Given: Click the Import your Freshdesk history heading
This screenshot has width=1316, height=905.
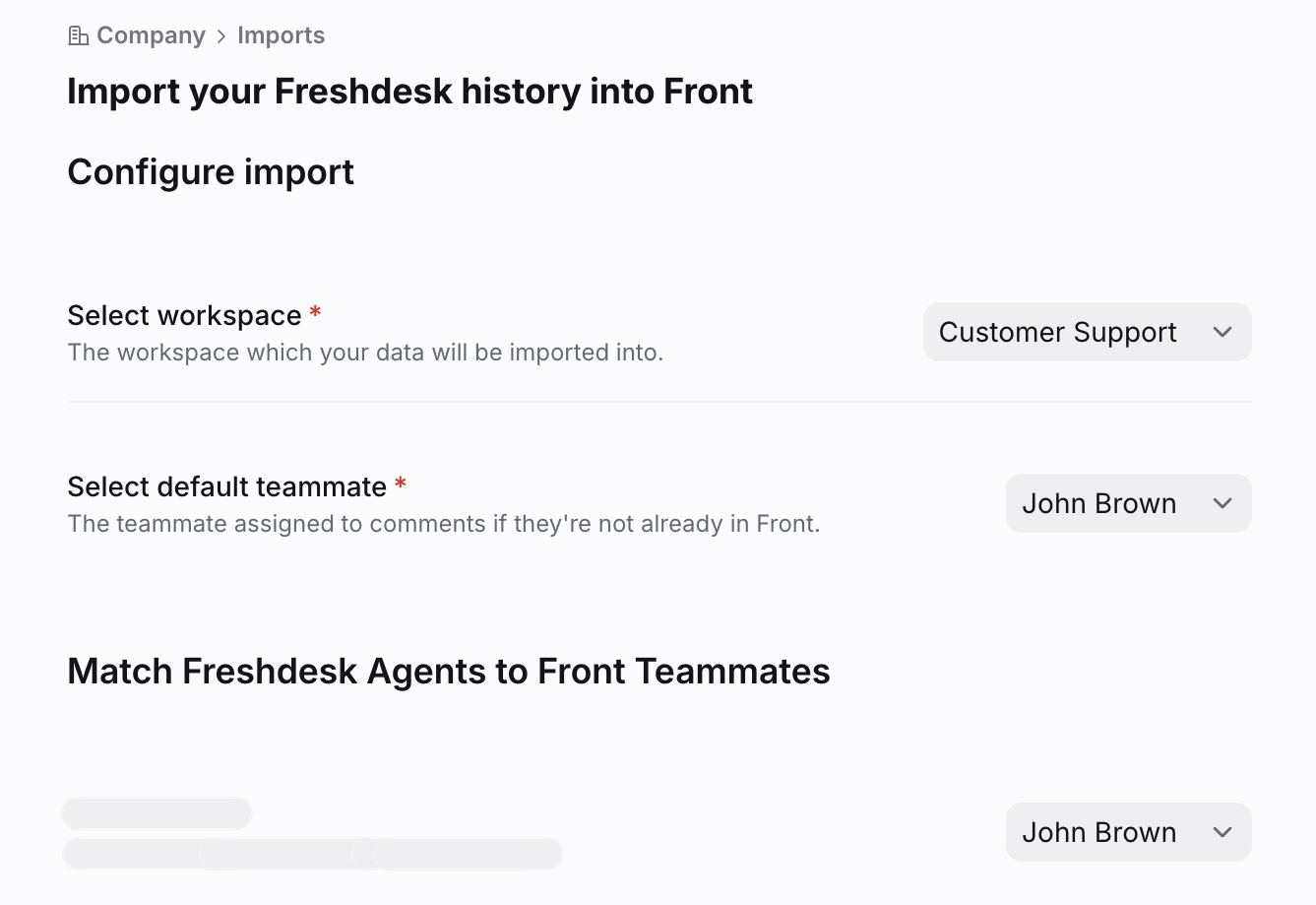Looking at the screenshot, I should (409, 92).
